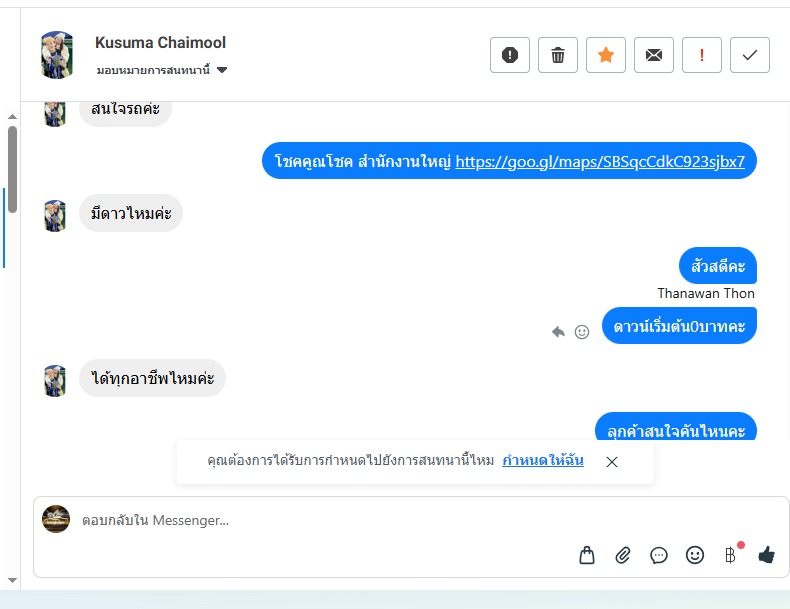Open saved replies speech bubble icon

tap(659, 555)
